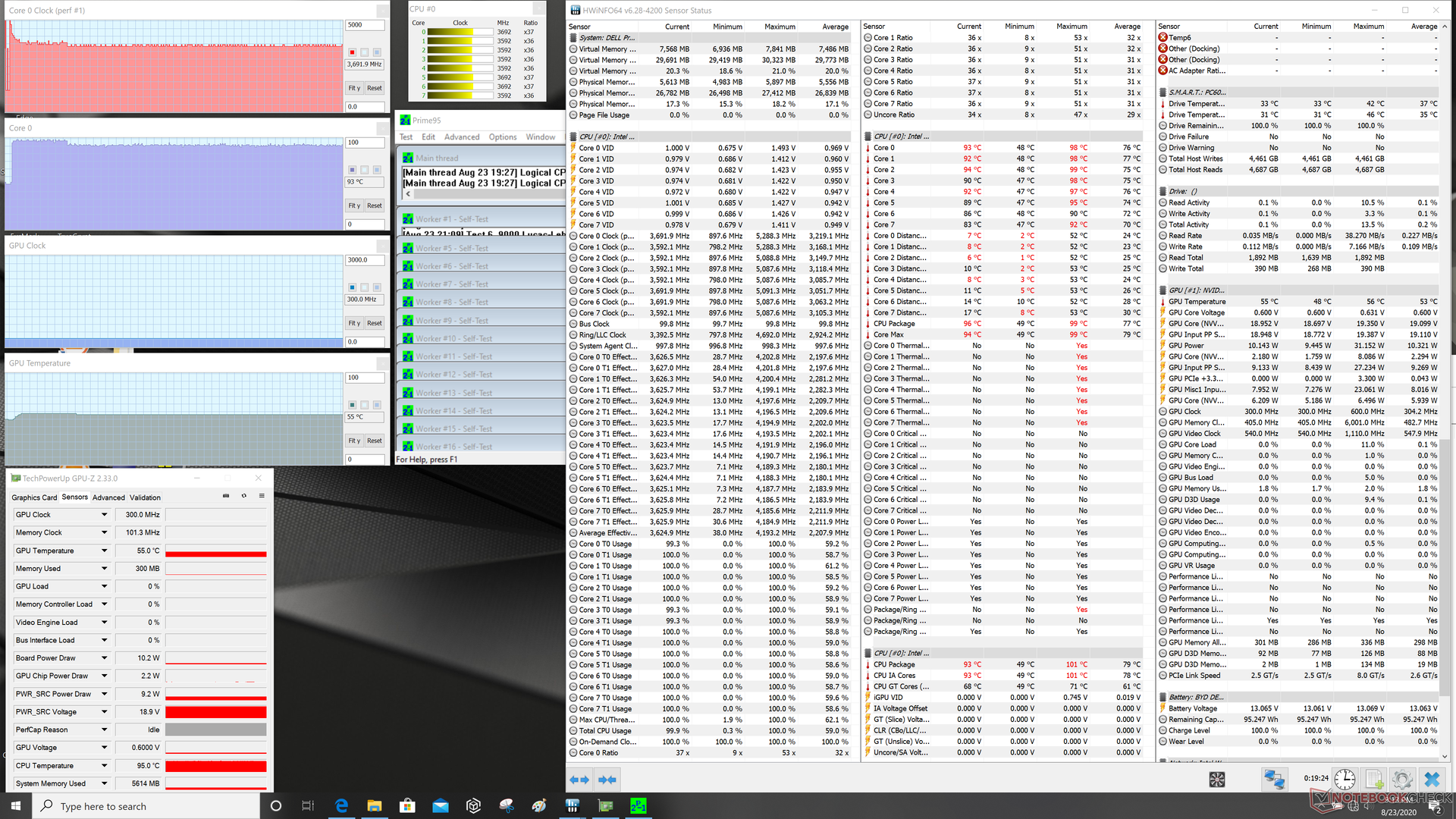Click HWiNFO logging start sheet icon
This screenshot has width=1456, height=819.
[1373, 779]
